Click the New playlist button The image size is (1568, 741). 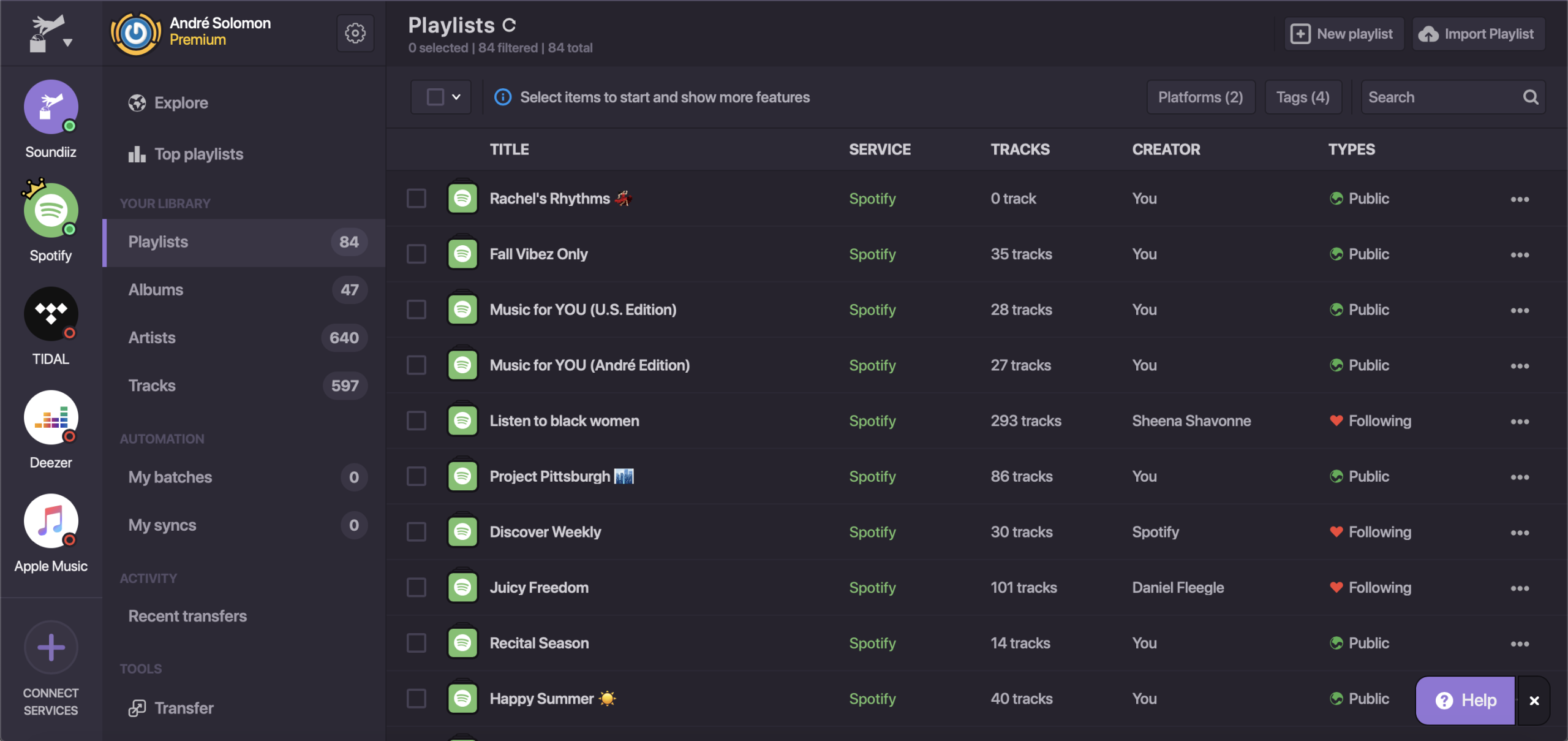pos(1344,33)
